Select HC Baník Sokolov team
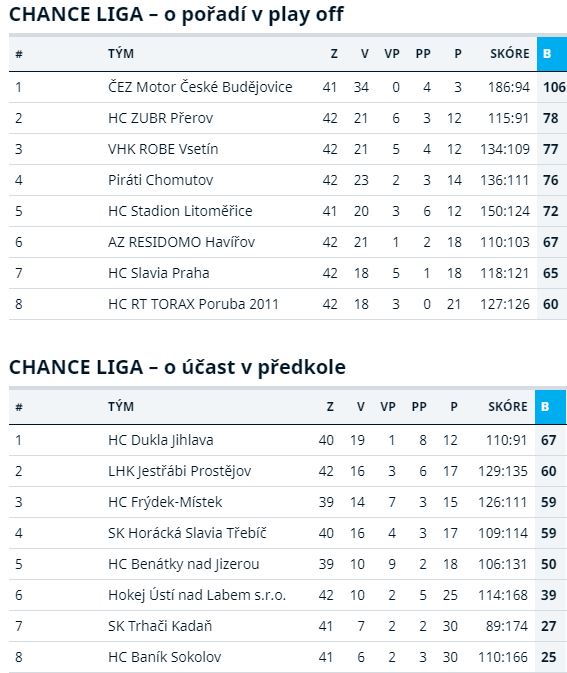This screenshot has width=567, height=673. coord(165,657)
